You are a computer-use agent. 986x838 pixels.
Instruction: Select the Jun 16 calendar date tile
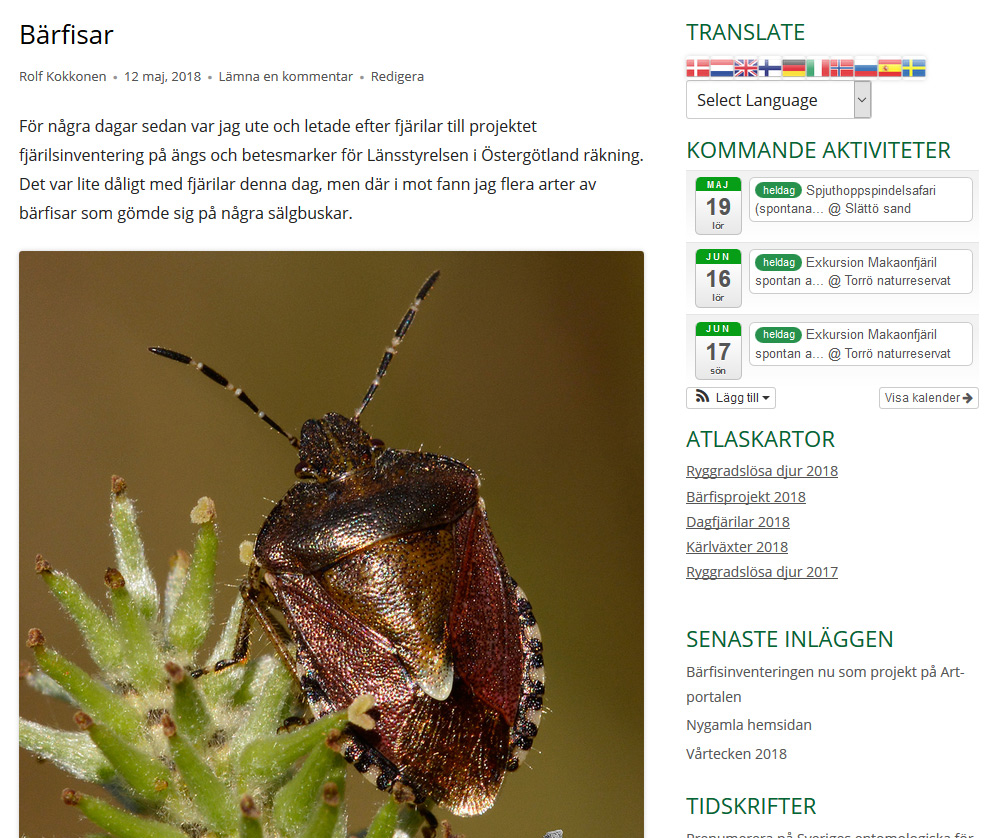coord(718,278)
